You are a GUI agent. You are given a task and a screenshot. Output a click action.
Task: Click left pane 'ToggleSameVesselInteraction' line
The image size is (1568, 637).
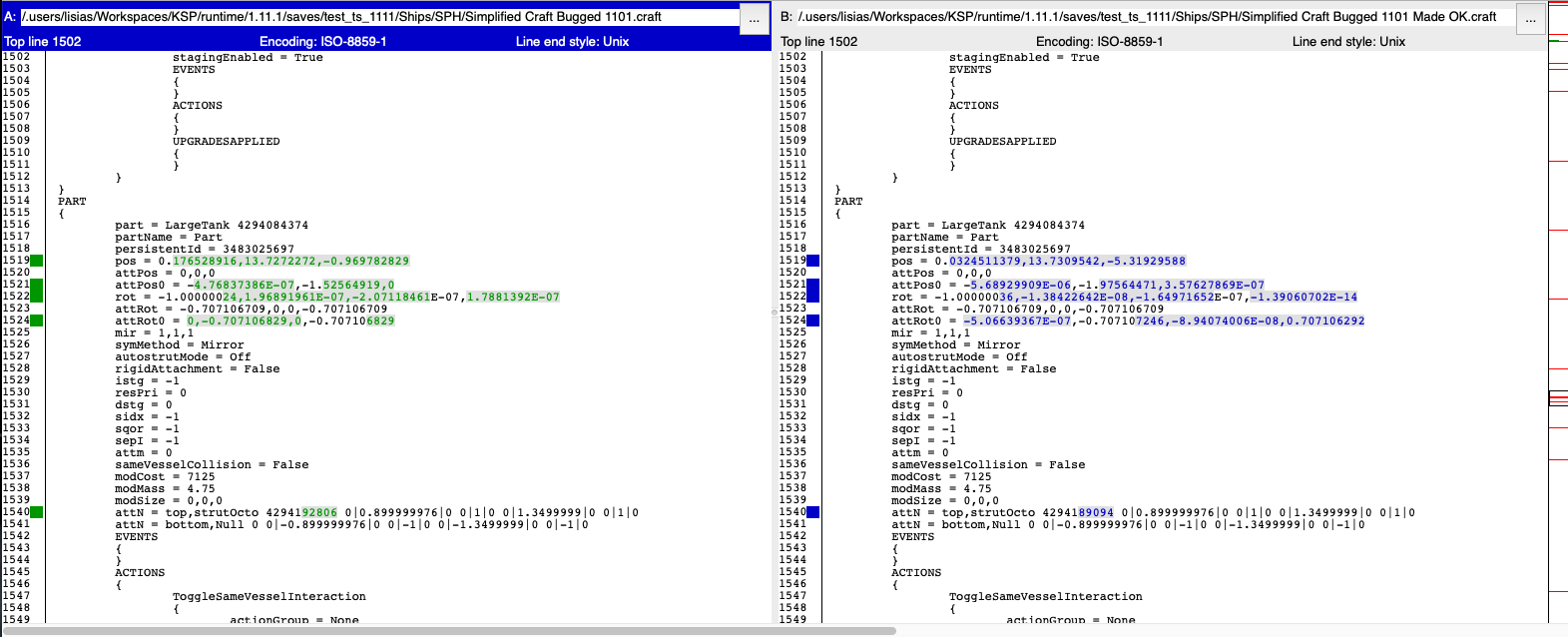269,596
